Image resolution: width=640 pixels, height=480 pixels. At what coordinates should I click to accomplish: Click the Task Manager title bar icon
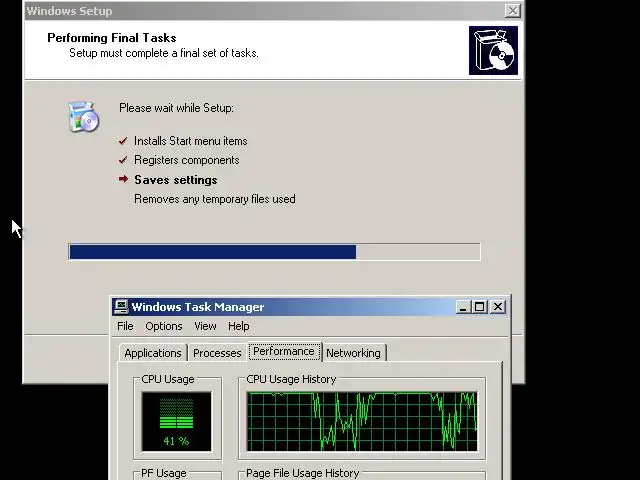[121, 307]
